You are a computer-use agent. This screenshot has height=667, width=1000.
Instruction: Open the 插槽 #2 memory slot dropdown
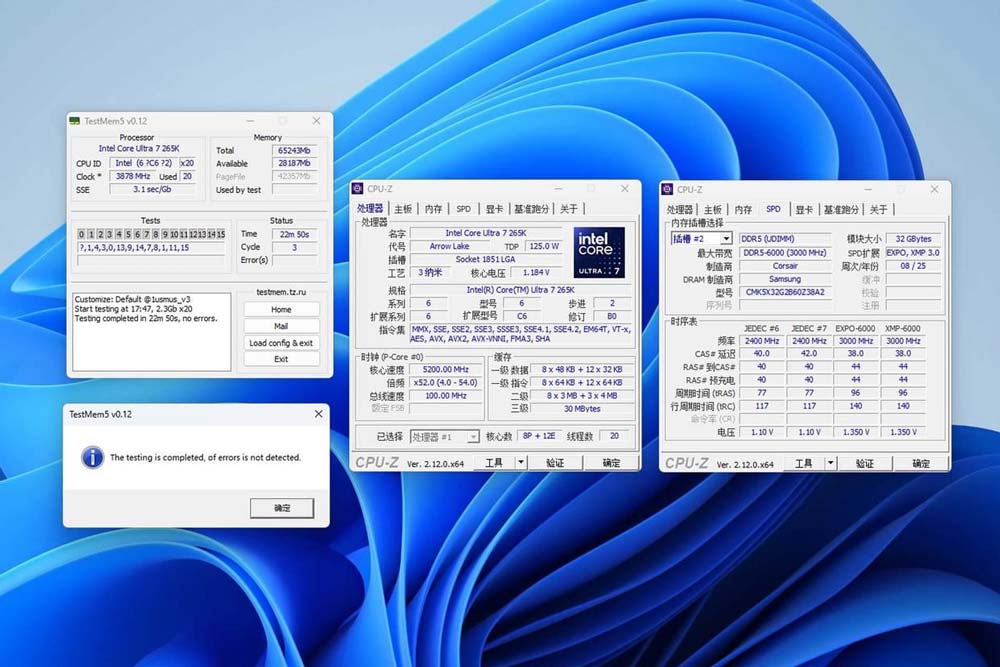[x=726, y=238]
